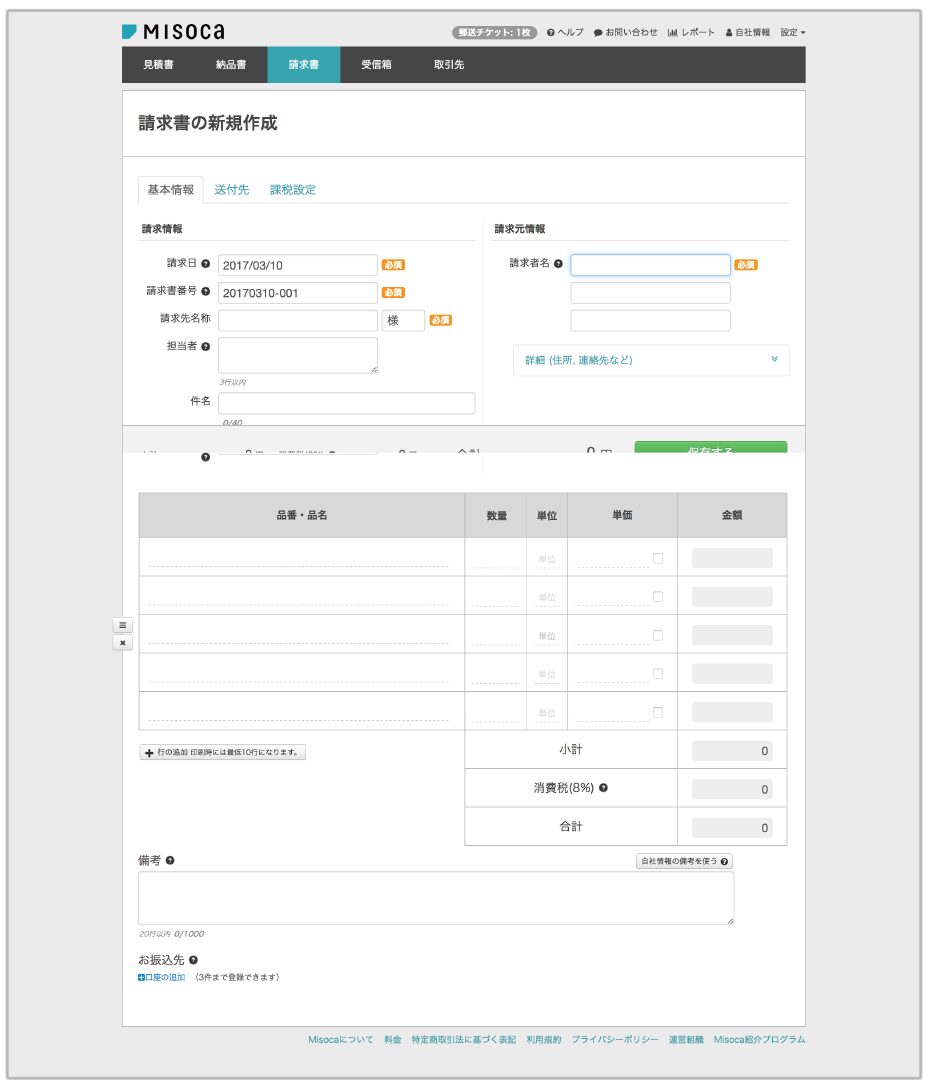Open the 見積書 navigation tab
Image resolution: width=930 pixels, height=1090 pixels.
point(158,65)
